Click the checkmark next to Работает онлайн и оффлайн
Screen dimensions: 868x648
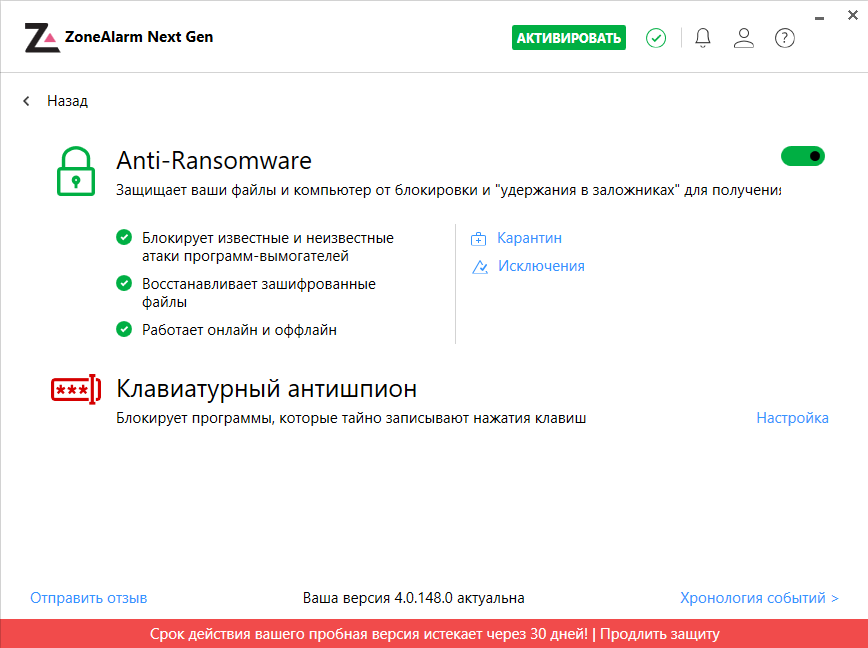coord(124,329)
